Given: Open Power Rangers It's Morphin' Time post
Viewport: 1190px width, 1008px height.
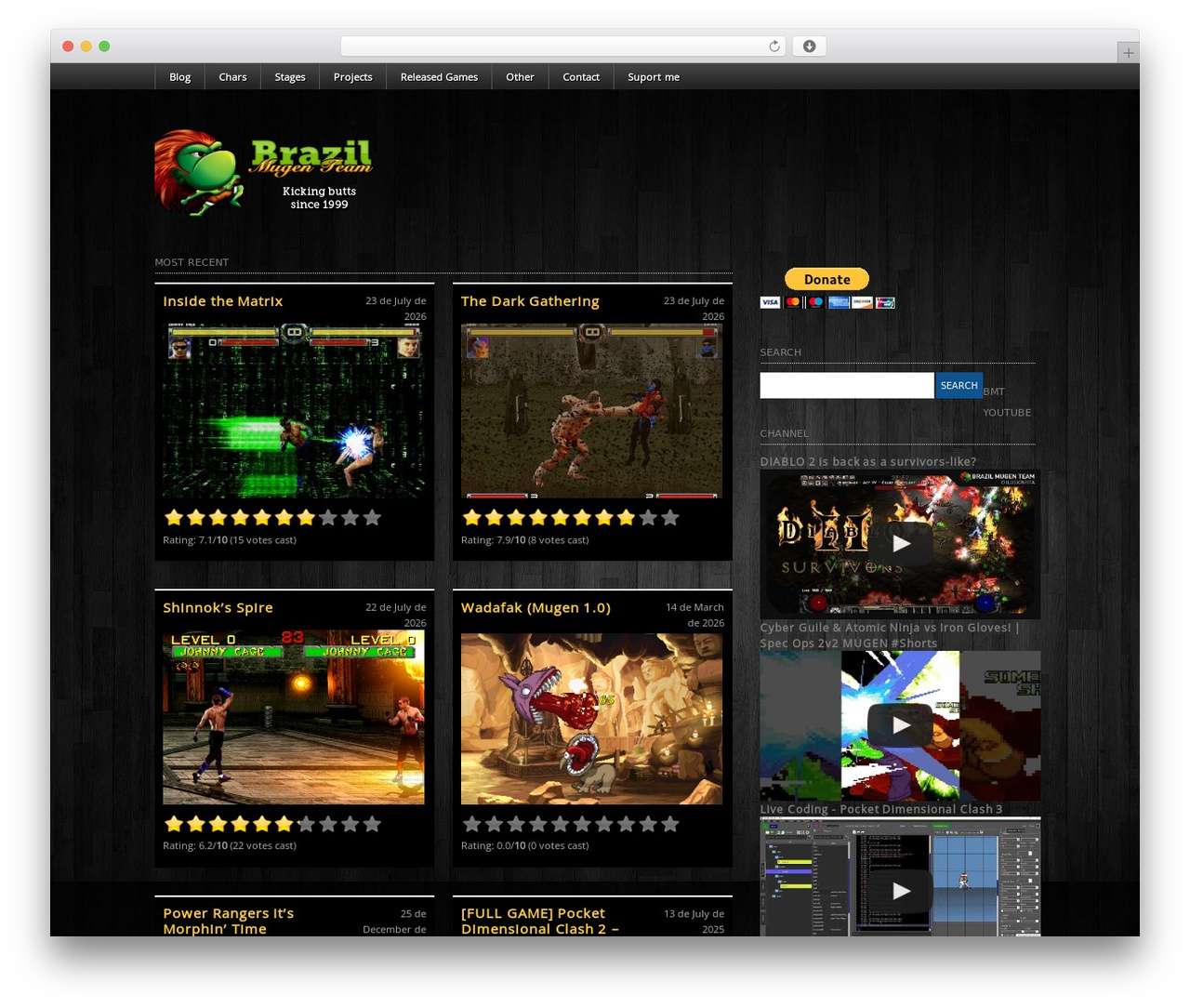Looking at the screenshot, I should pyautogui.click(x=229, y=921).
